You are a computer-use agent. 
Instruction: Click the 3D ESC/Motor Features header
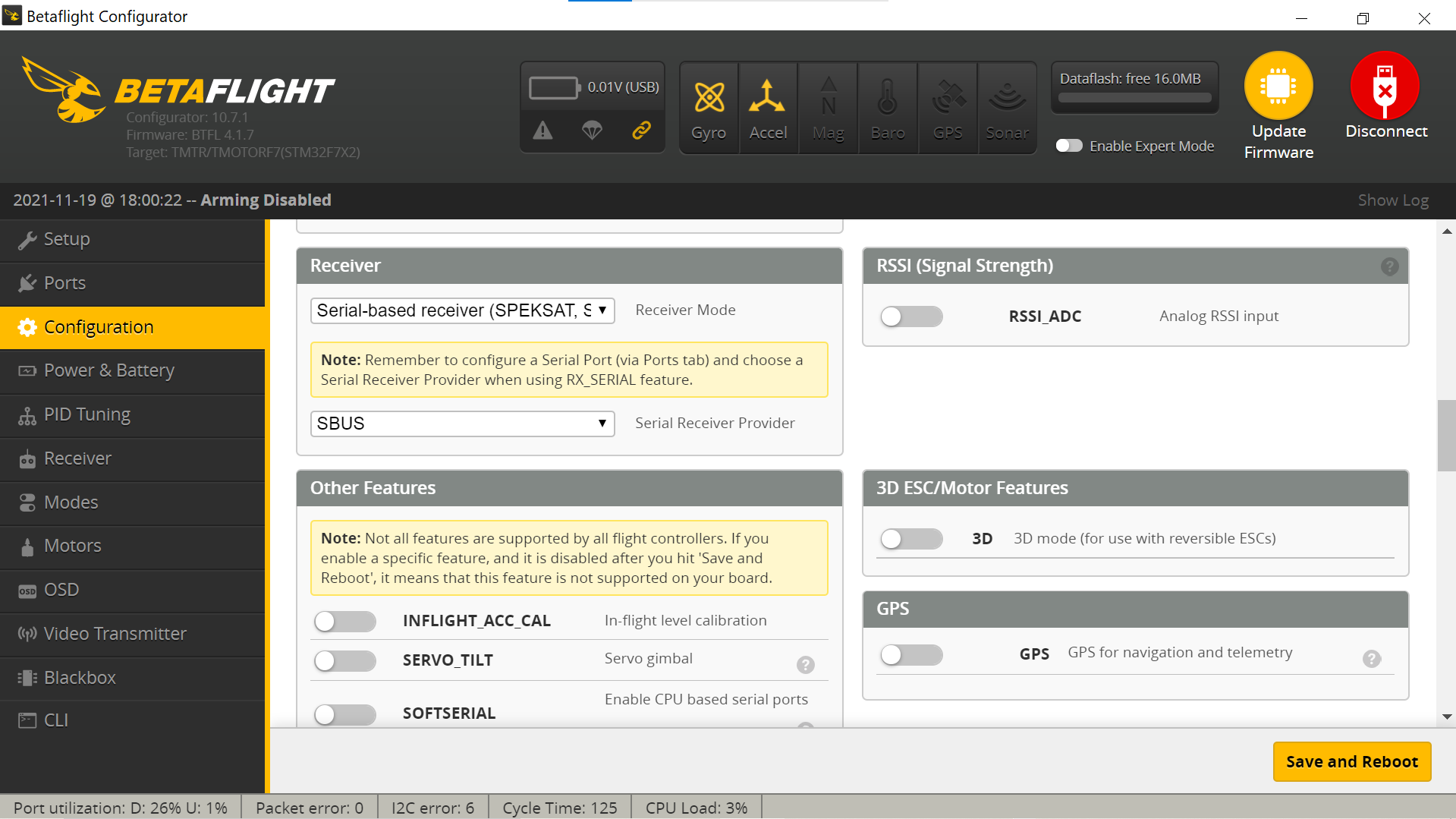[1135, 488]
